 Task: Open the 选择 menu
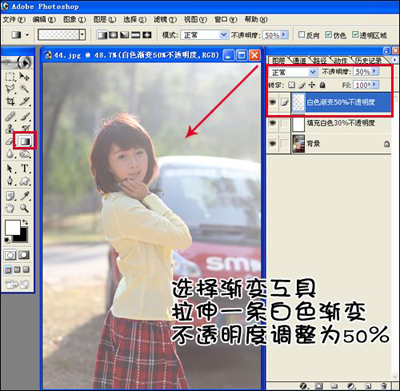click(135, 20)
